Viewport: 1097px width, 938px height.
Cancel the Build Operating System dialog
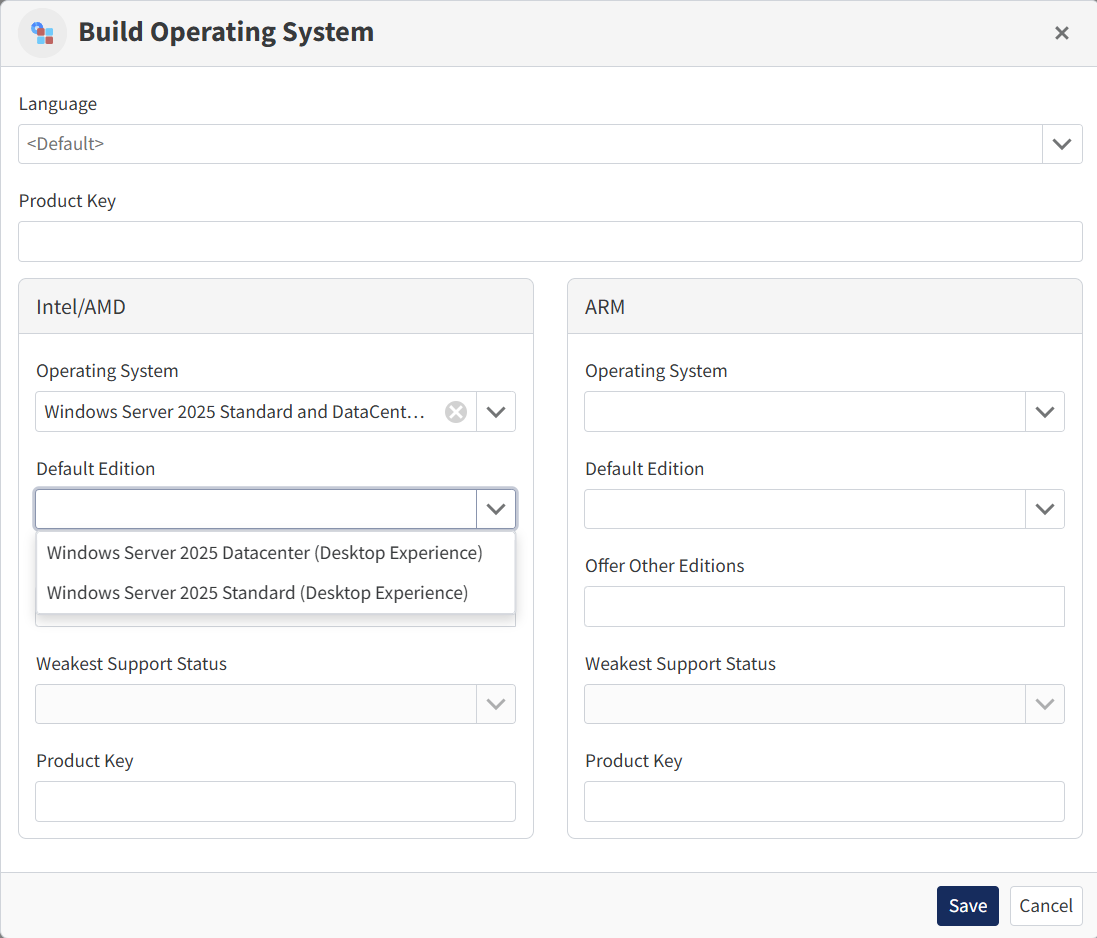click(1046, 906)
